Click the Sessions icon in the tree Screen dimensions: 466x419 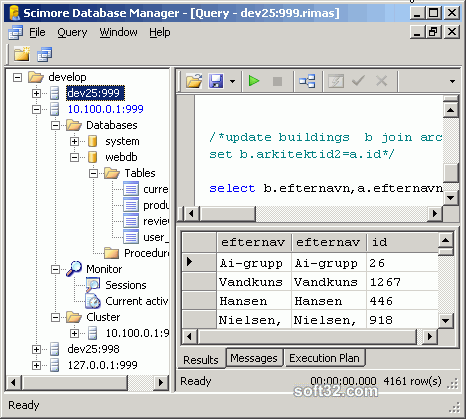93,285
